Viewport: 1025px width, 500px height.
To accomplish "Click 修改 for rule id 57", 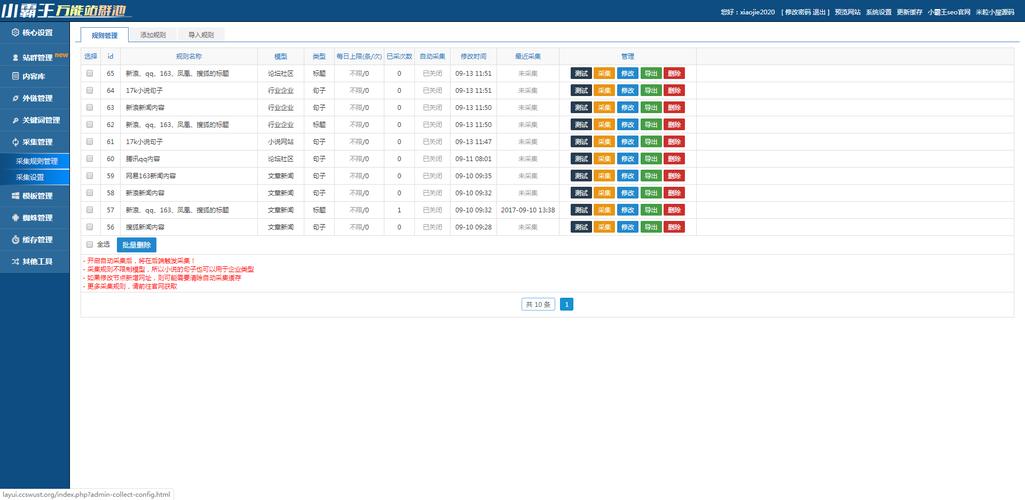I will [628, 209].
